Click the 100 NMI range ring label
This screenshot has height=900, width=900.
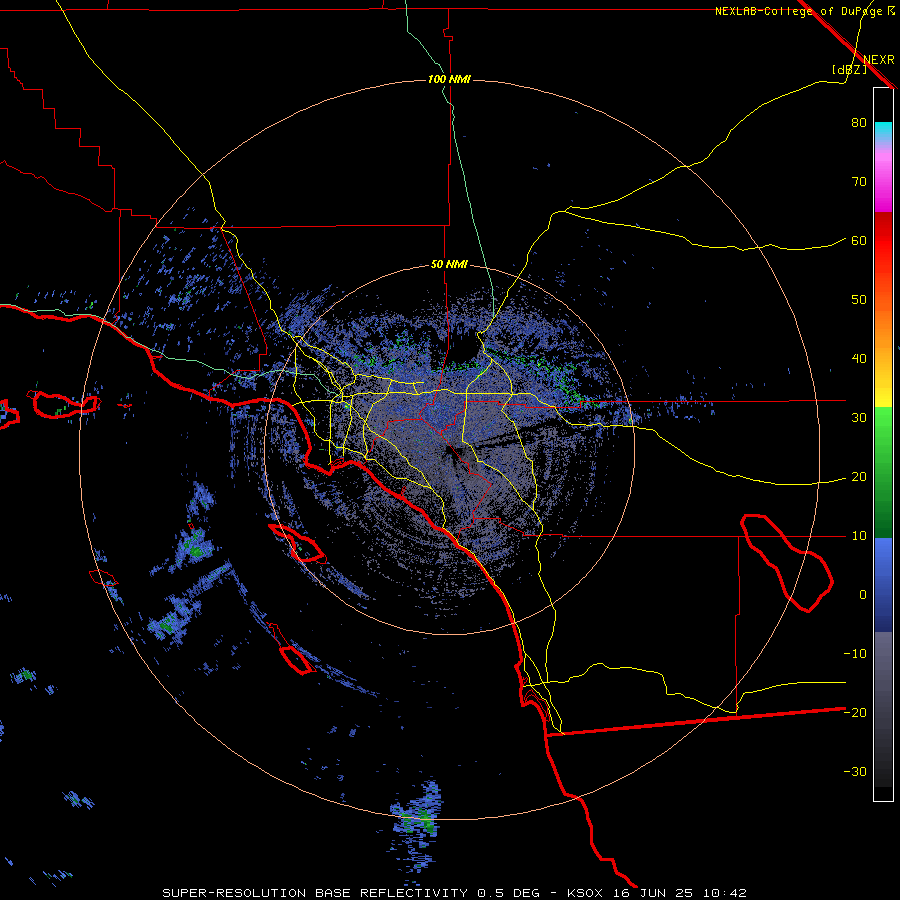(449, 79)
